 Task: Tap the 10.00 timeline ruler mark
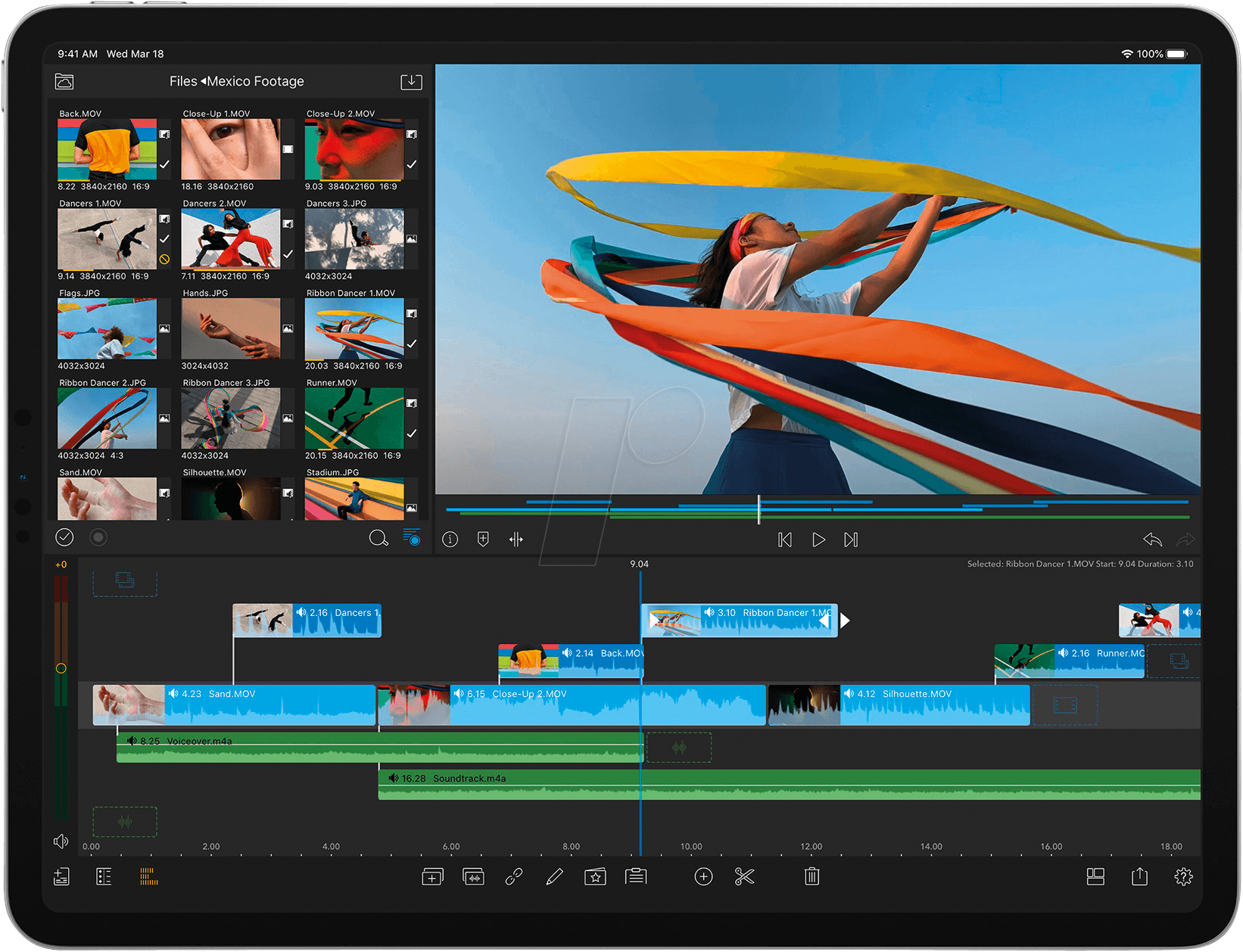[691, 847]
